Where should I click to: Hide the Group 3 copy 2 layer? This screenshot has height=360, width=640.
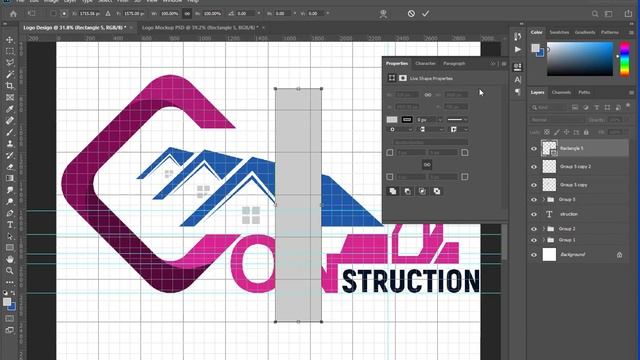click(534, 167)
